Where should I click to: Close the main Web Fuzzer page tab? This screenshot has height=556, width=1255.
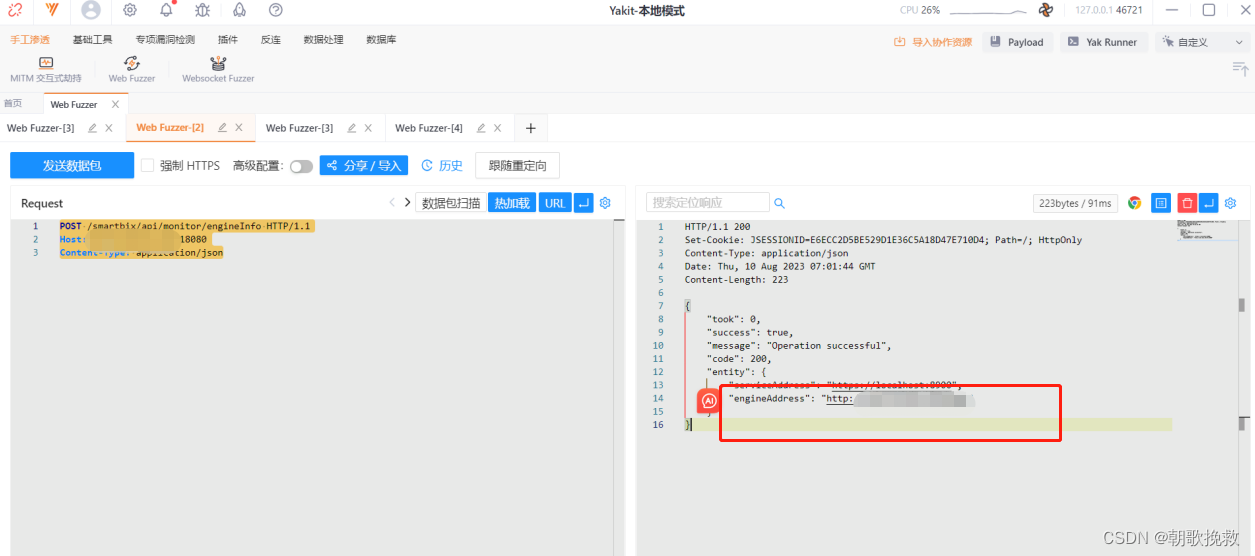point(115,104)
